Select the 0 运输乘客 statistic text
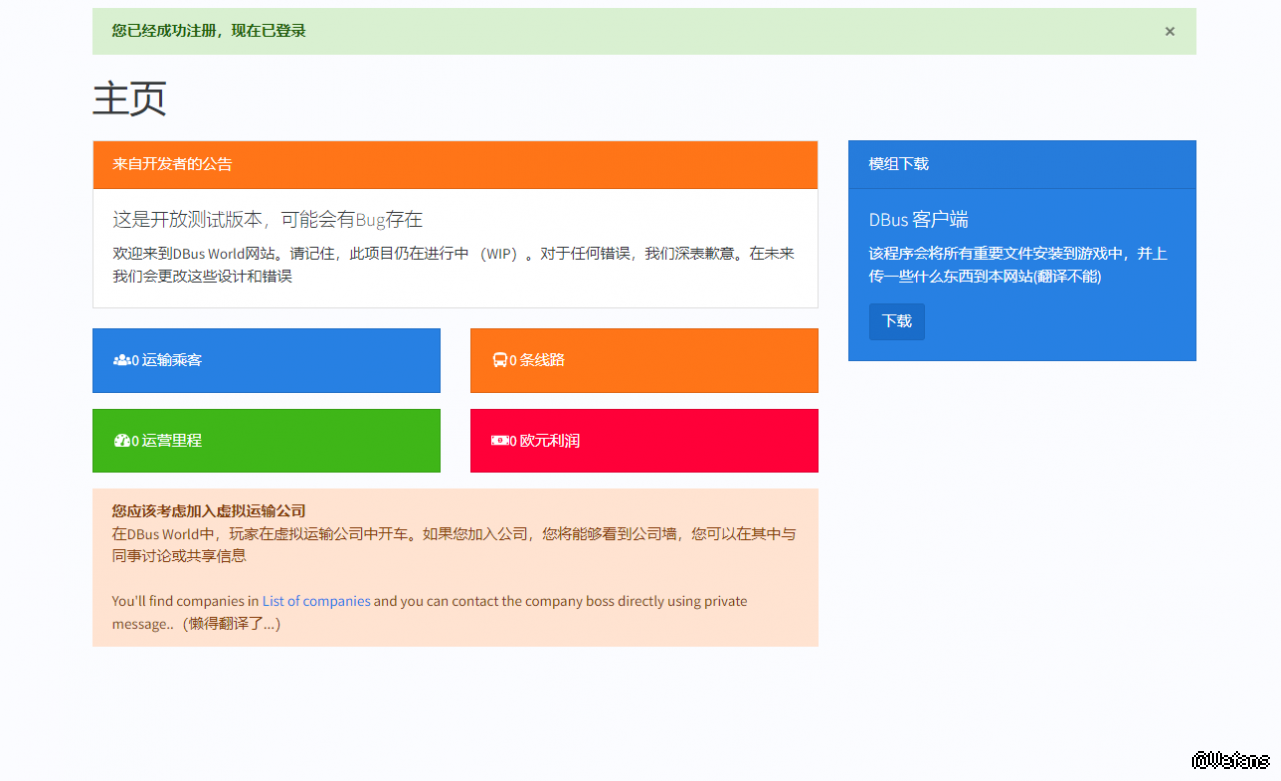This screenshot has height=781, width=1281. tap(167, 360)
